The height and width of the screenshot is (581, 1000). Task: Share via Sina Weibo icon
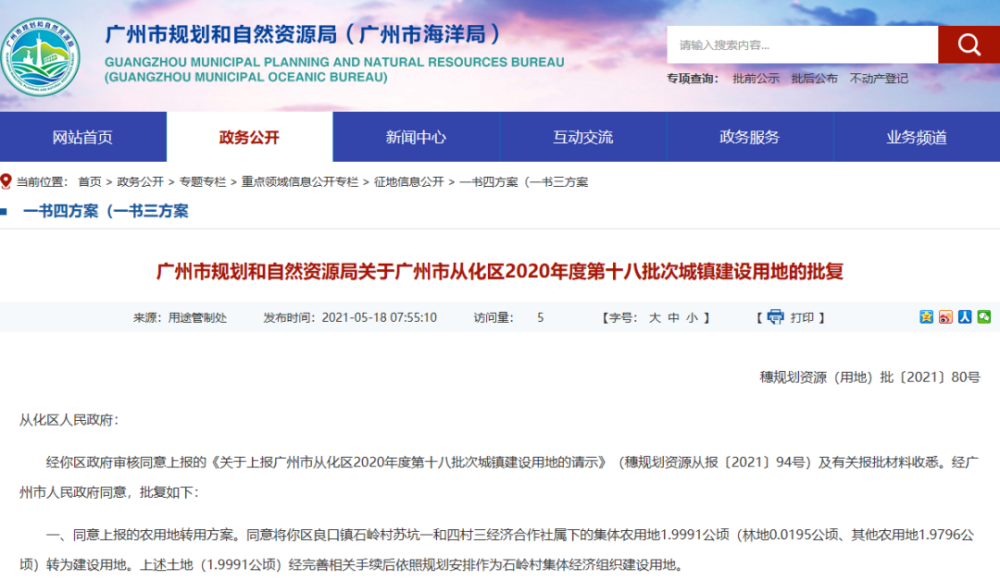tap(945, 317)
